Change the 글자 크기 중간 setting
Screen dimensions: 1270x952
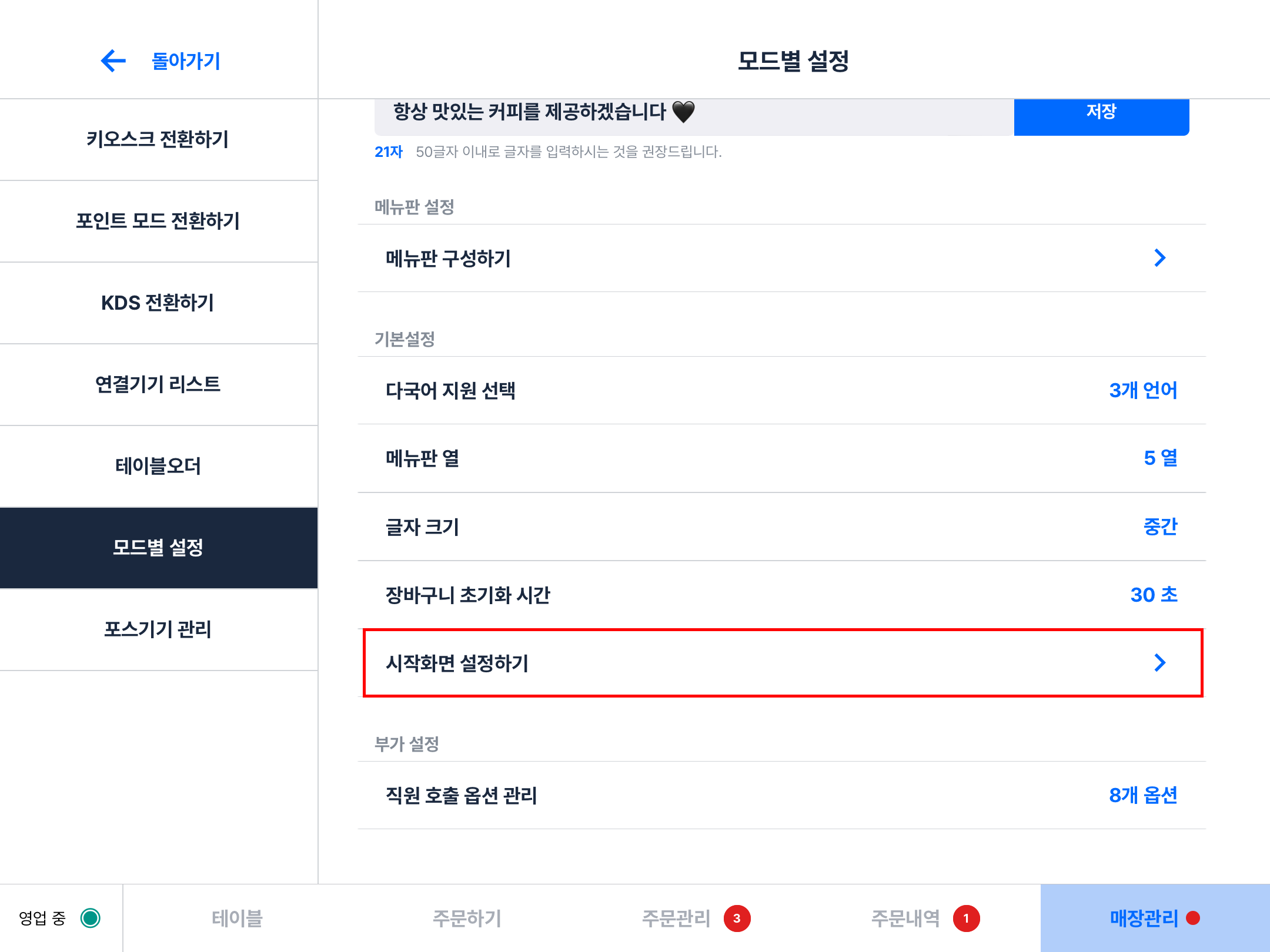click(1160, 527)
